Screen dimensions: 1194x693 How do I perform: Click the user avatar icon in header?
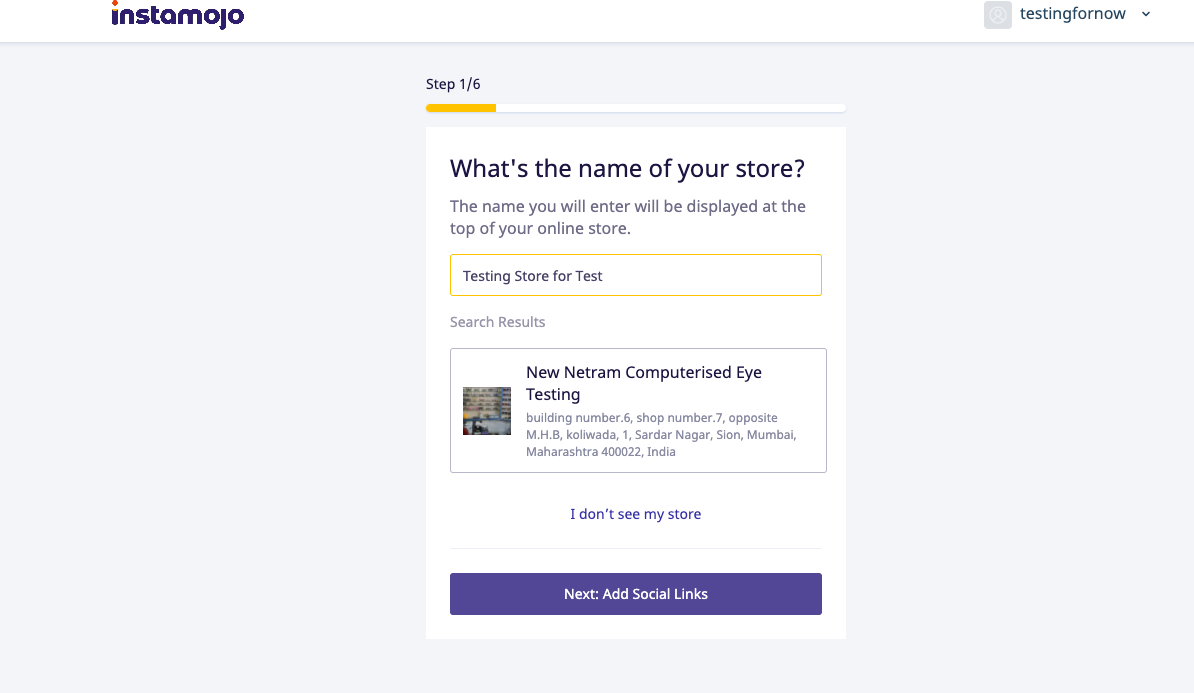coord(997,14)
